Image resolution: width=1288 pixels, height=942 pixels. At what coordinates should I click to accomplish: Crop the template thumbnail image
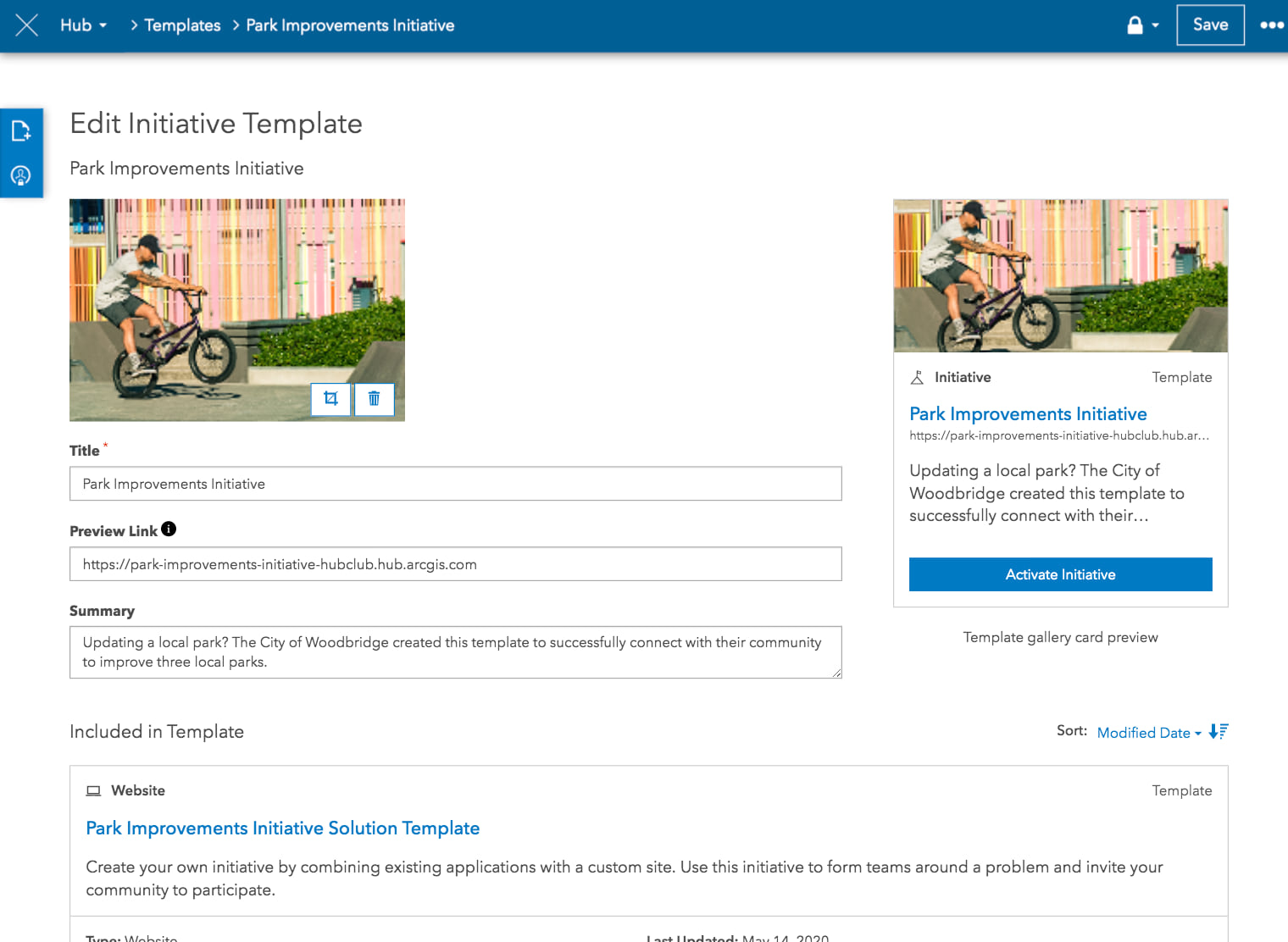(331, 398)
